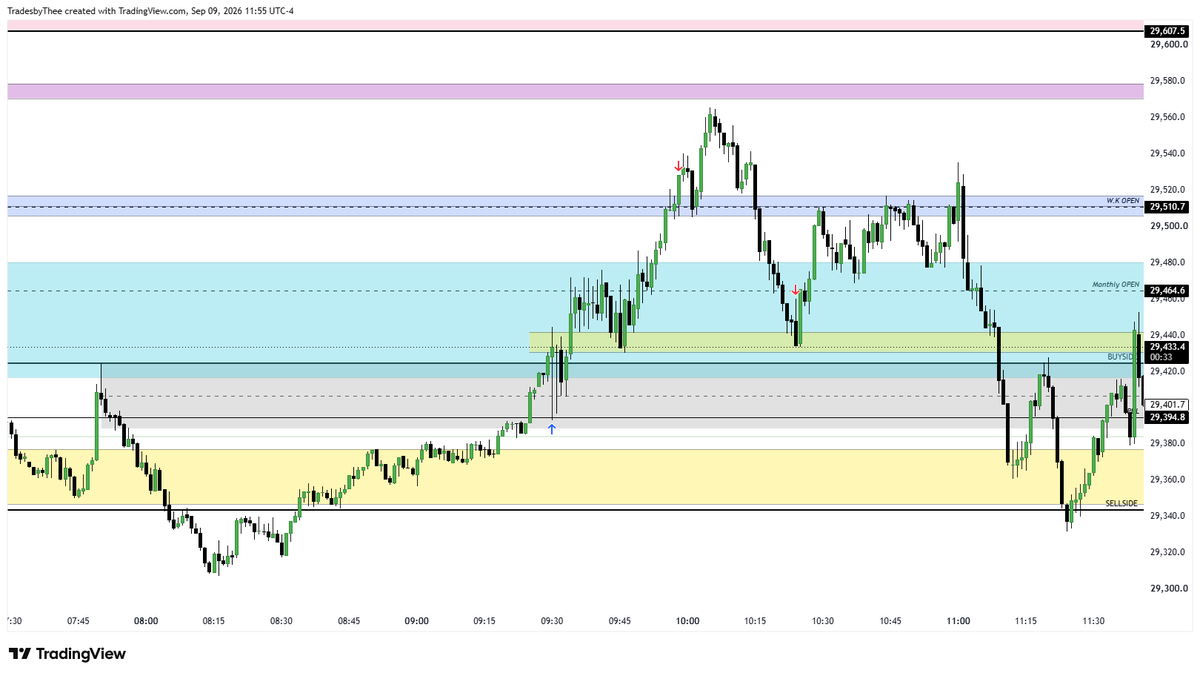Click 29,320.0 on the price axis

point(1168,552)
